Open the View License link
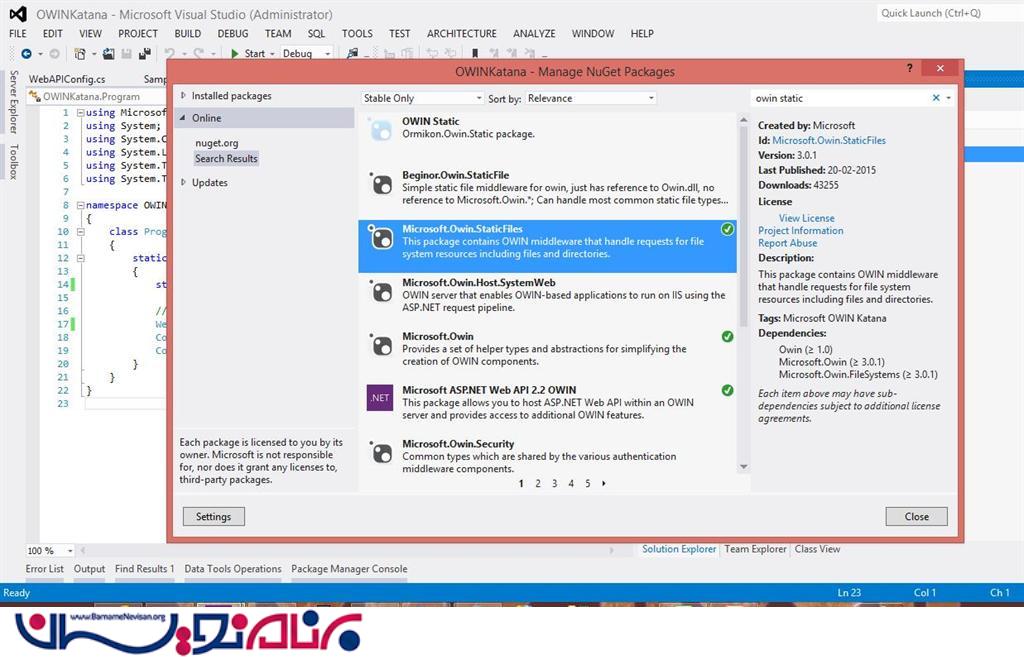Screen dimensions: 1024x657 click(x=806, y=218)
